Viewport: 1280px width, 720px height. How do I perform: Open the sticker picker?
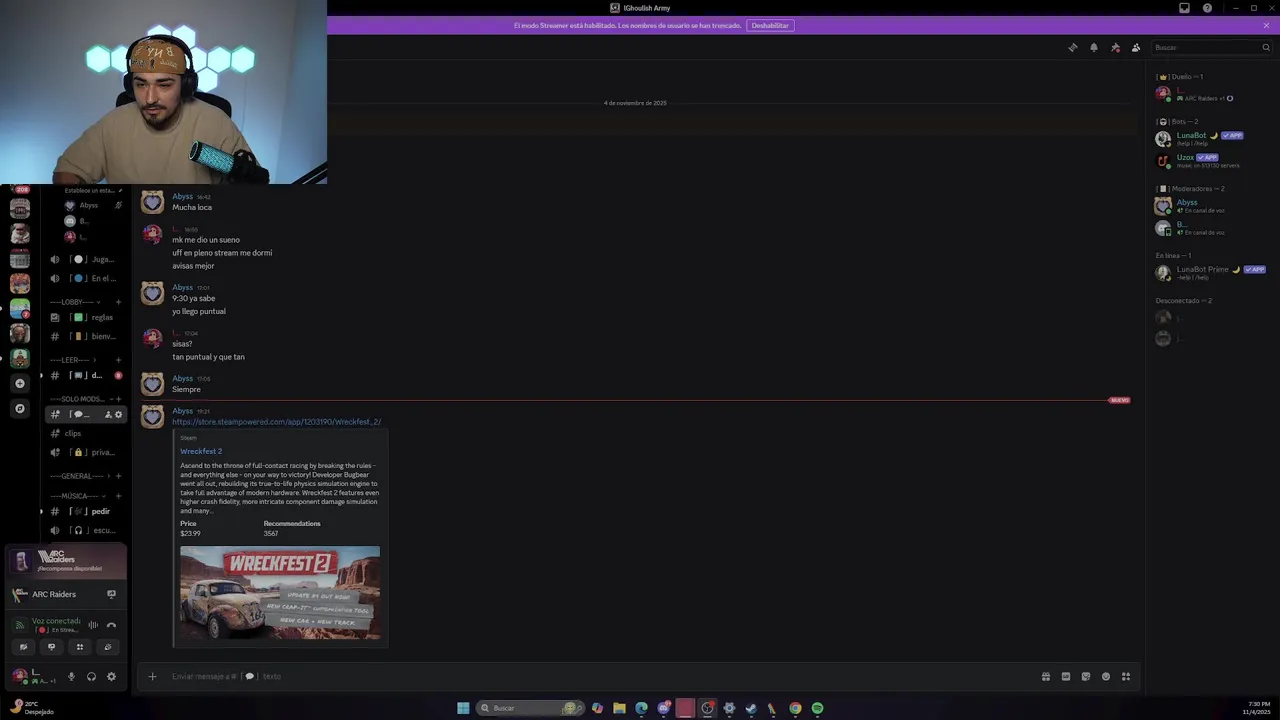click(x=1086, y=676)
